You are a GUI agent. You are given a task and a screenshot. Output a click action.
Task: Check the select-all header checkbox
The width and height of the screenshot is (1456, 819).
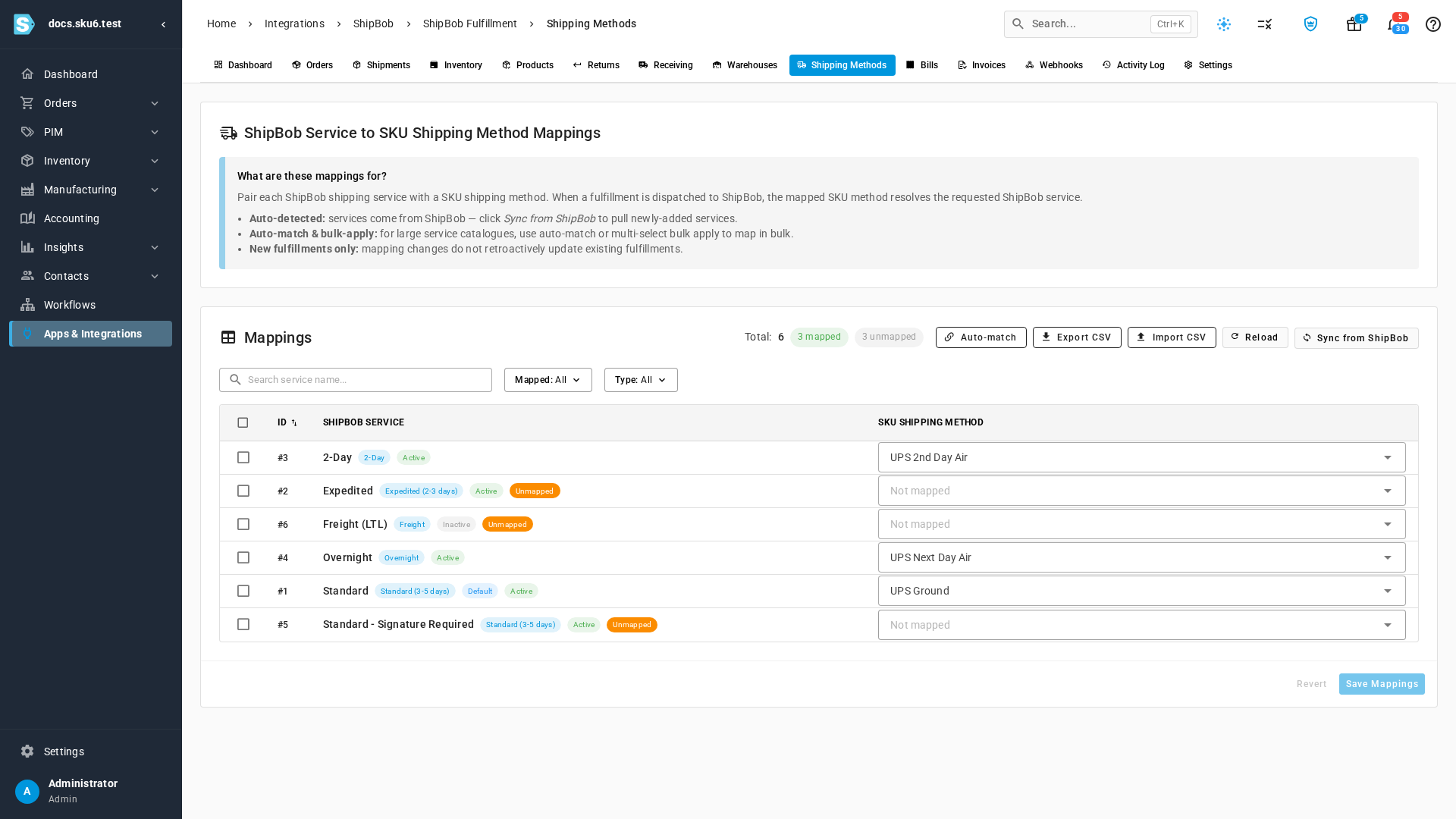tap(243, 422)
